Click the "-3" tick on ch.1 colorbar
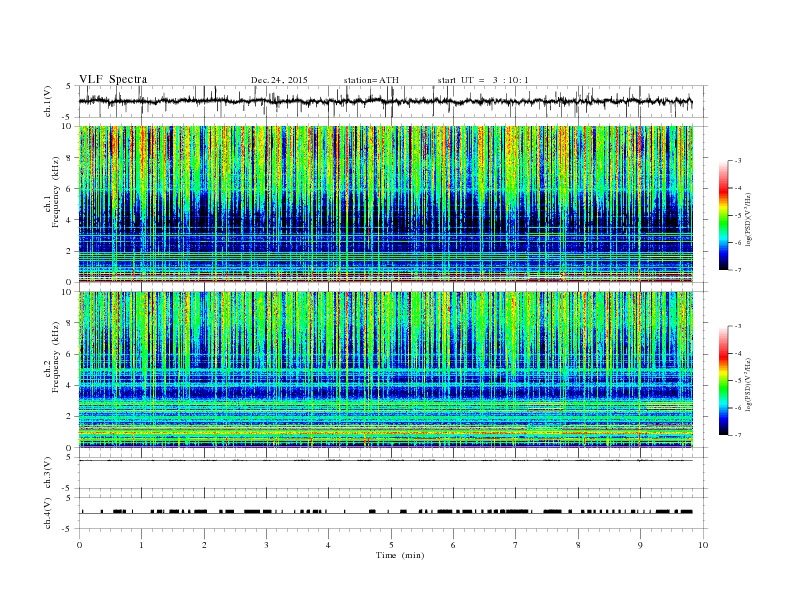The image size is (792, 612). pos(737,161)
